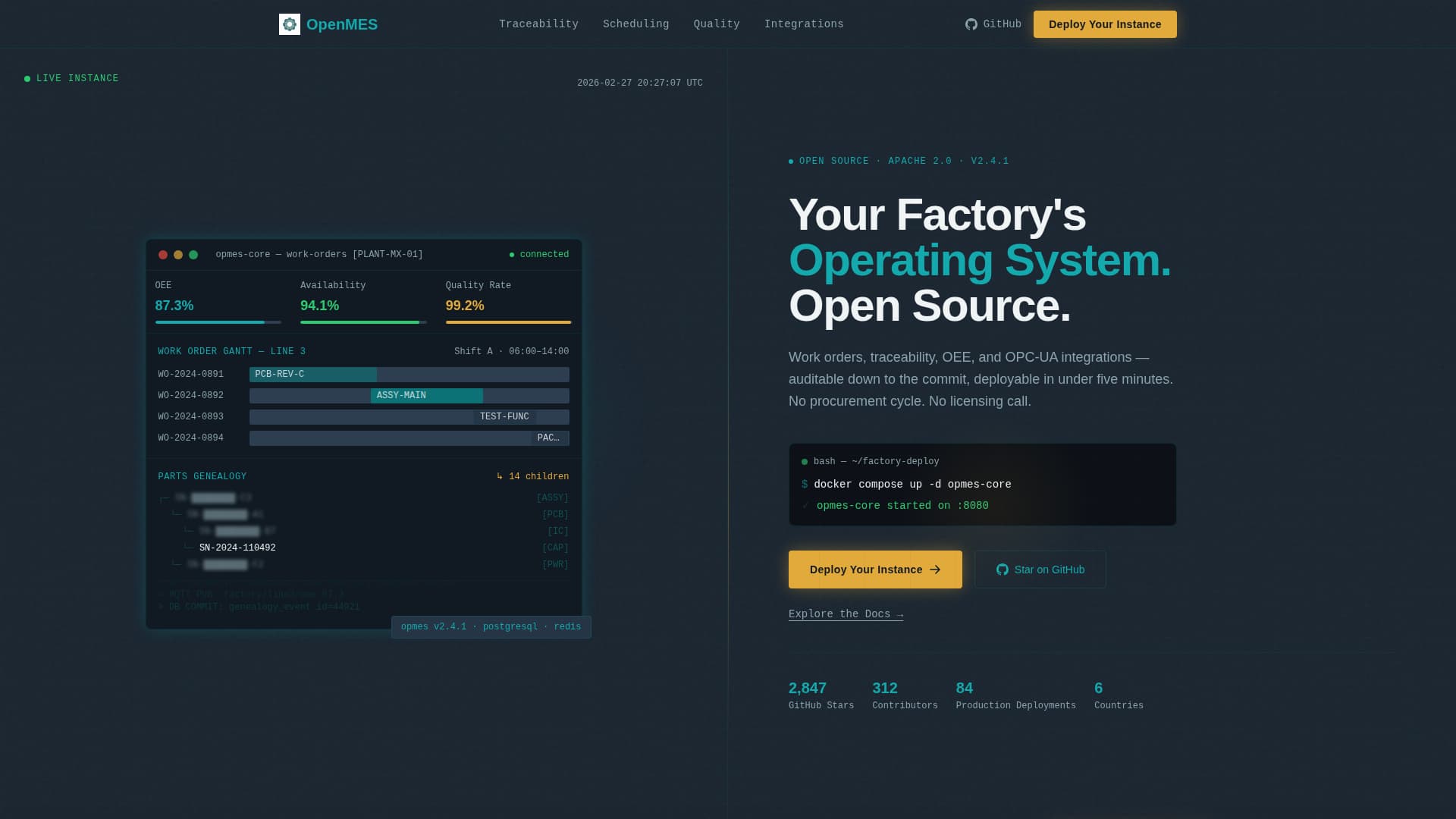Screen dimensions: 1456x819
Task: Open the Scheduling nav item
Action: click(x=635, y=24)
